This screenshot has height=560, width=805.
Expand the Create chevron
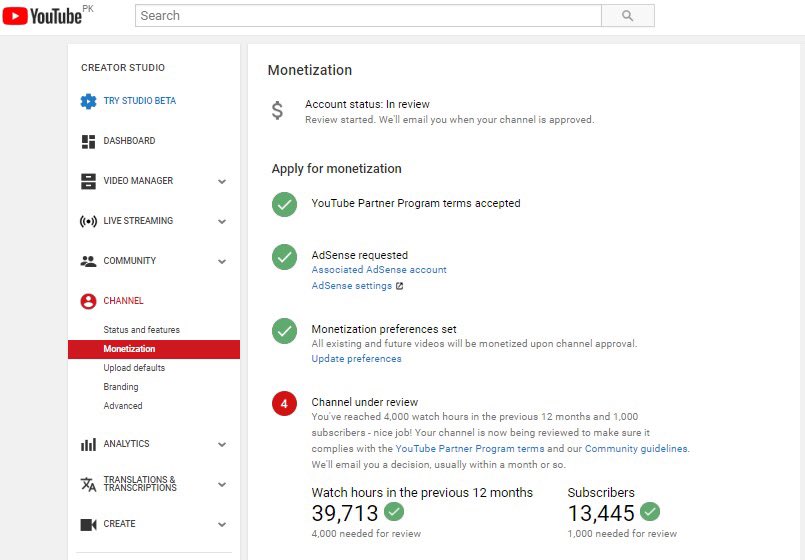click(222, 524)
